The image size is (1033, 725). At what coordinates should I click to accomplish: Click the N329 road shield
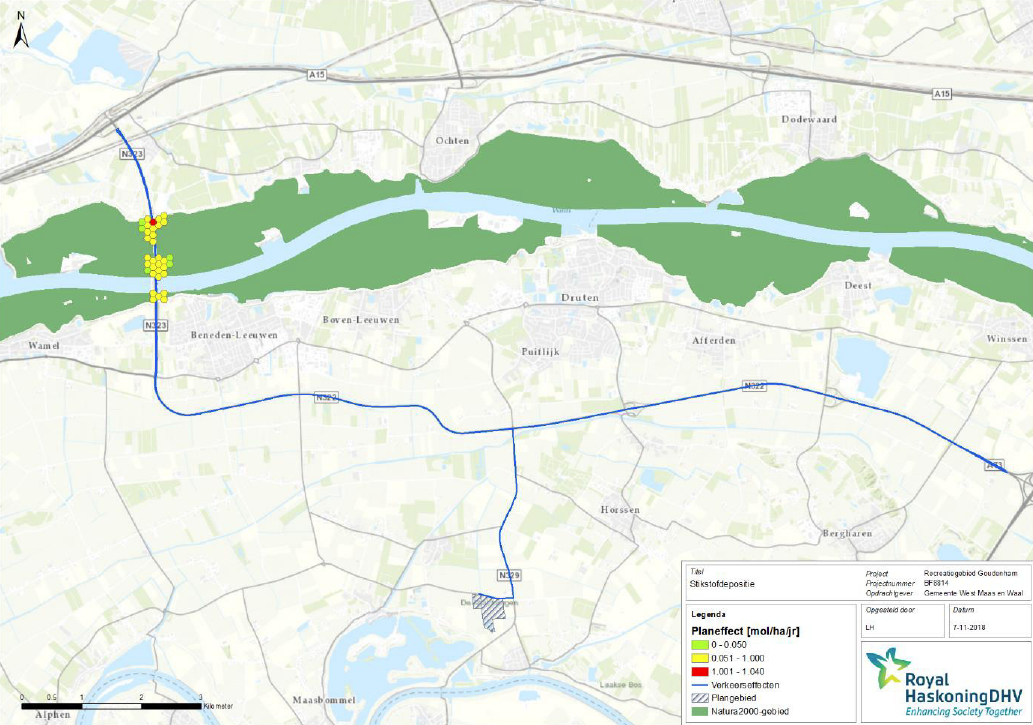509,575
